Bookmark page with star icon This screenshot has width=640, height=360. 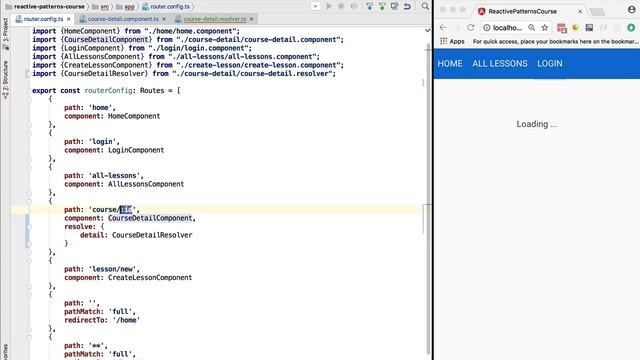click(544, 28)
